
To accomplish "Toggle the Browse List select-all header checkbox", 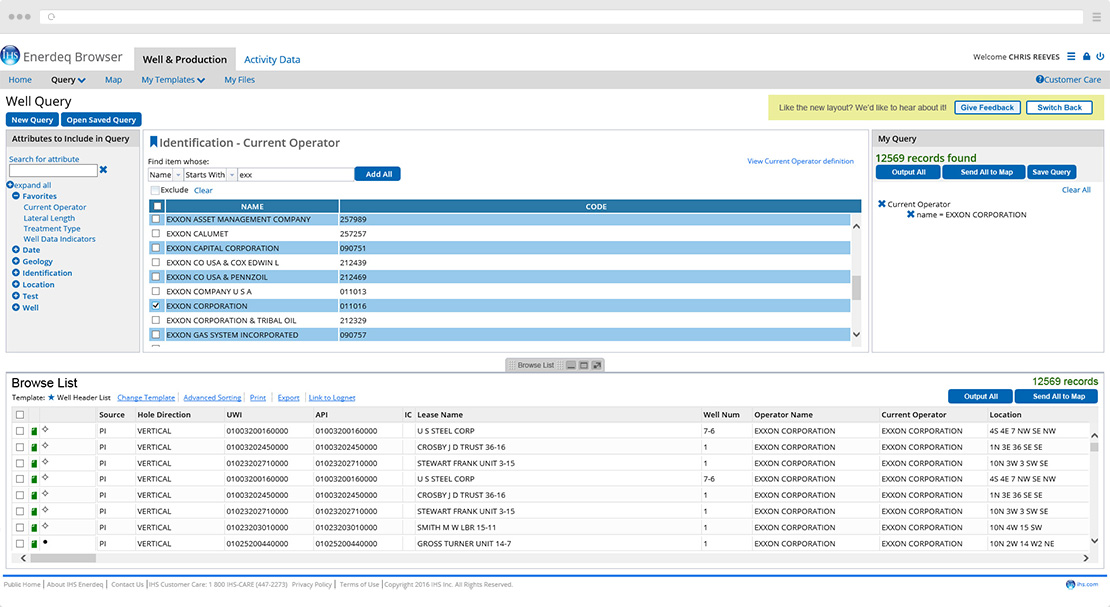I will coord(20,415).
